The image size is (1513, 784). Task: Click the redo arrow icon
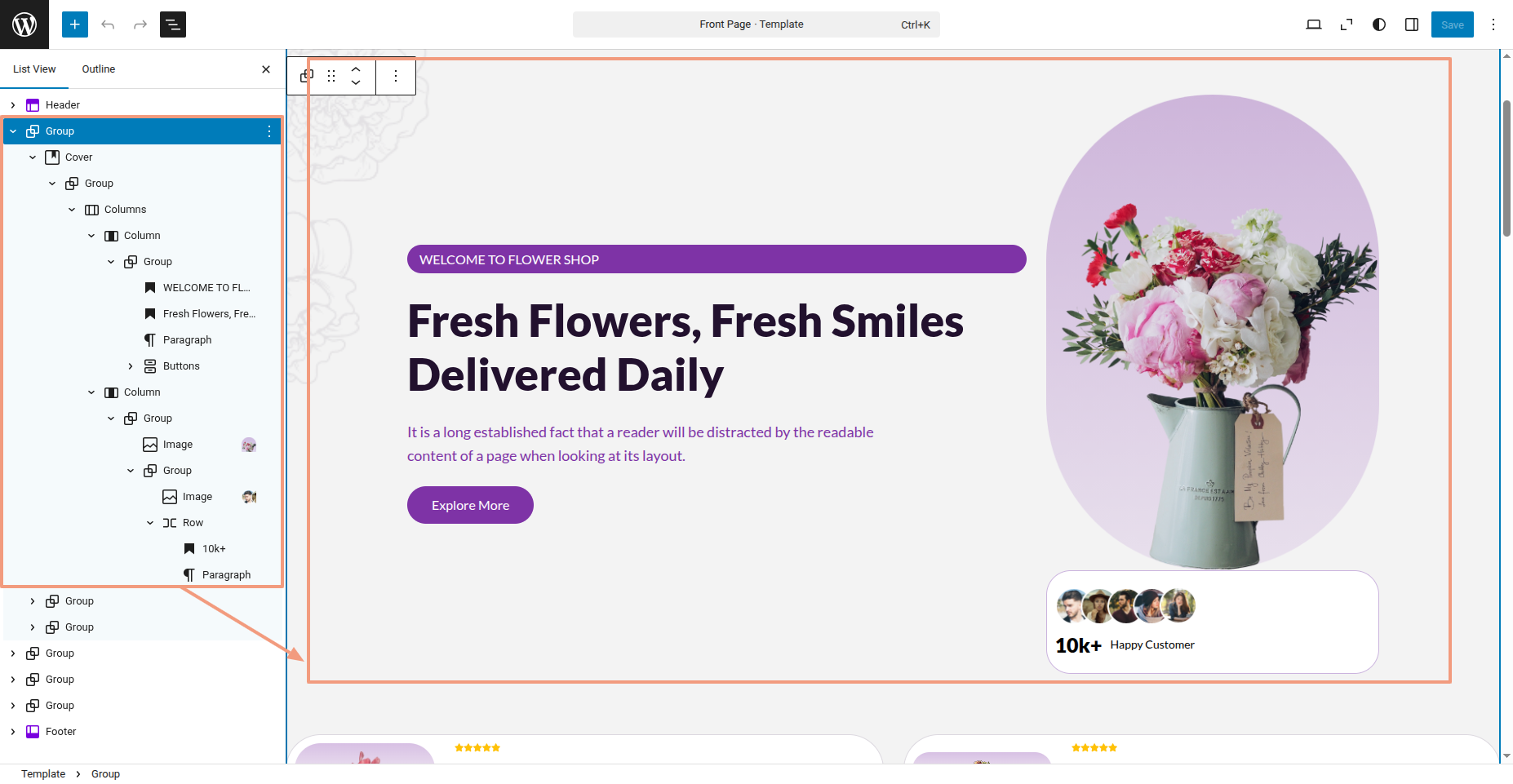coord(140,24)
